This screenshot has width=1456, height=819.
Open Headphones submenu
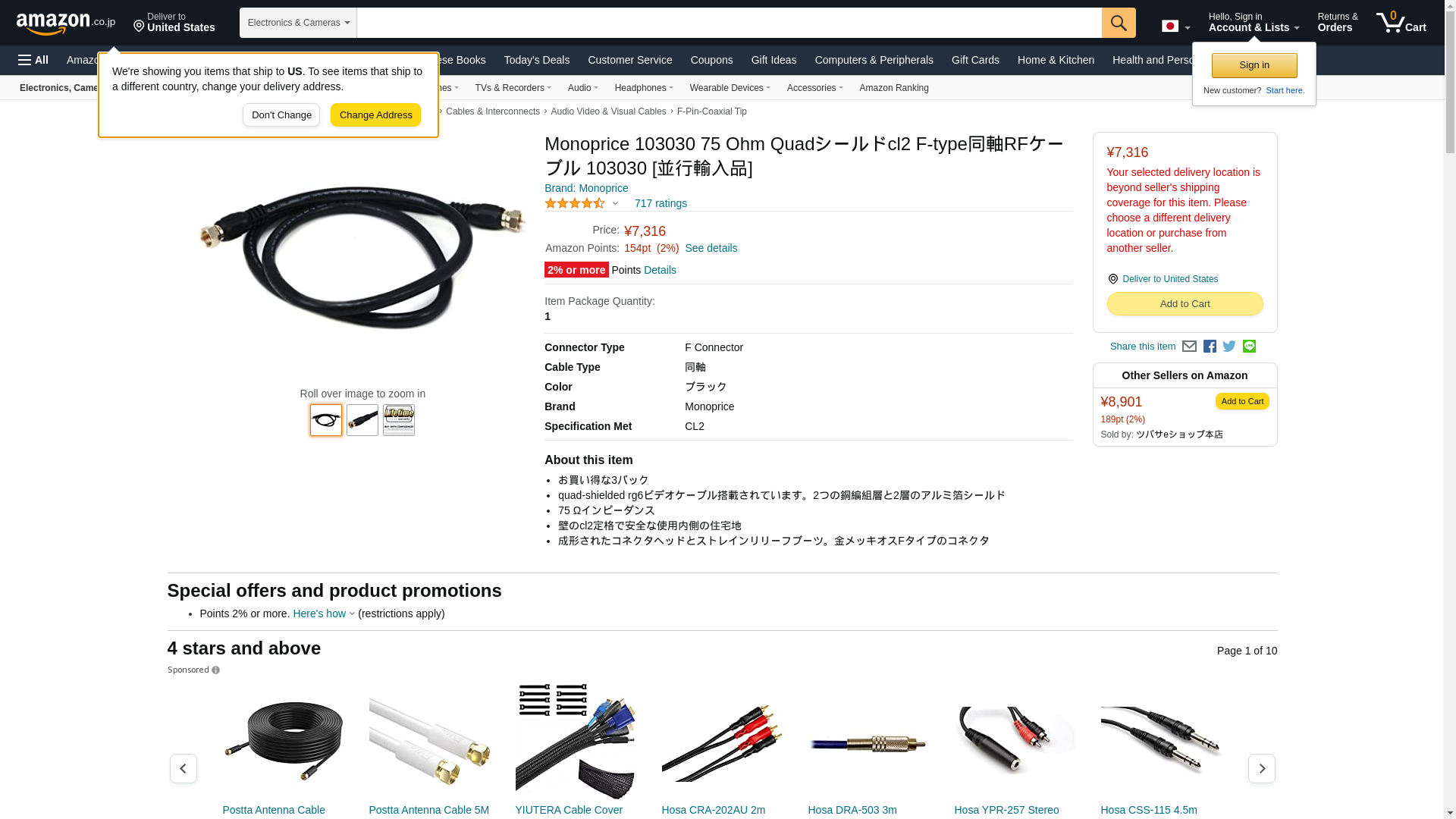coord(644,88)
